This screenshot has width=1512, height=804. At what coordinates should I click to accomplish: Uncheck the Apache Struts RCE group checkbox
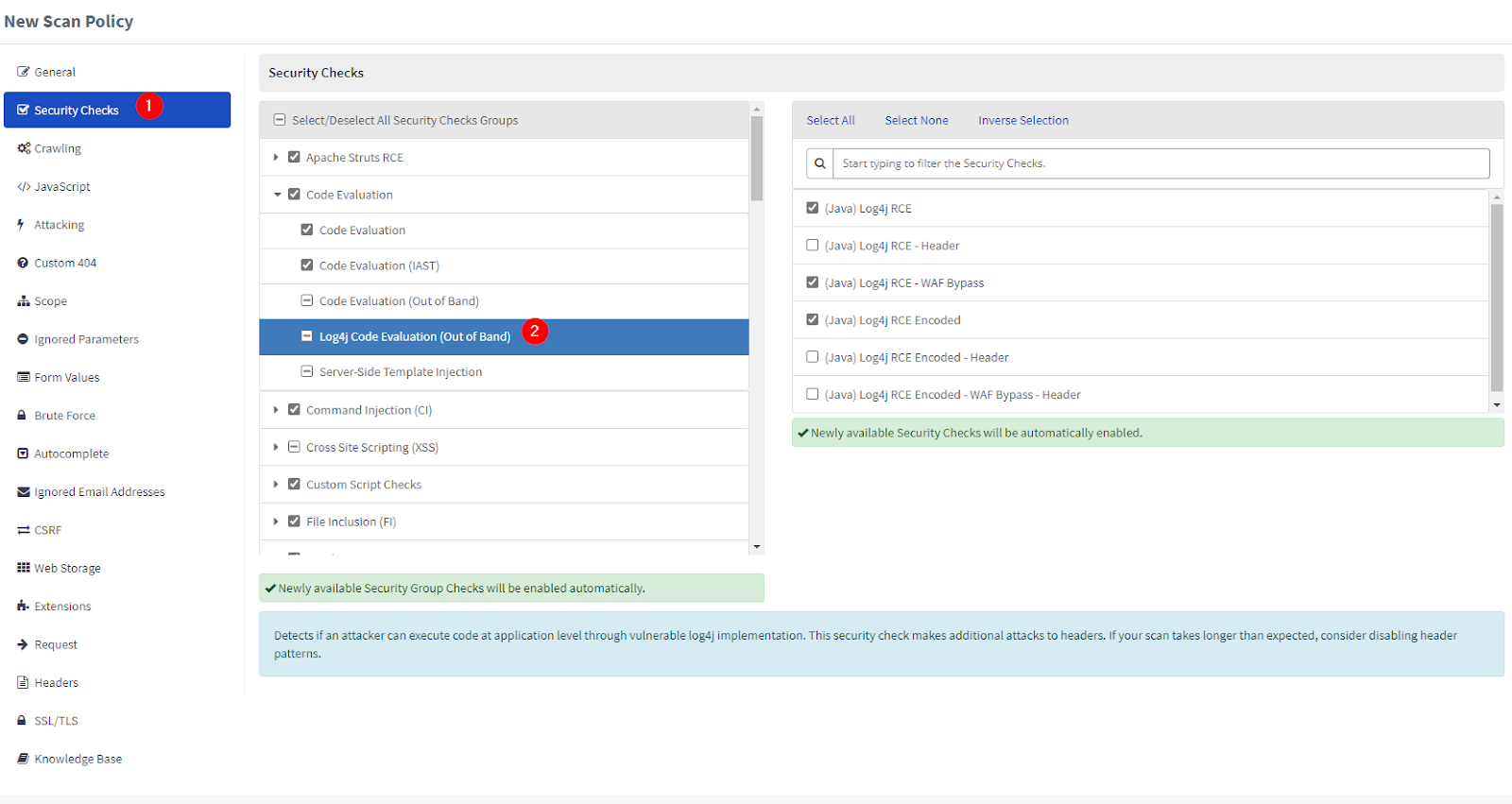click(x=294, y=157)
